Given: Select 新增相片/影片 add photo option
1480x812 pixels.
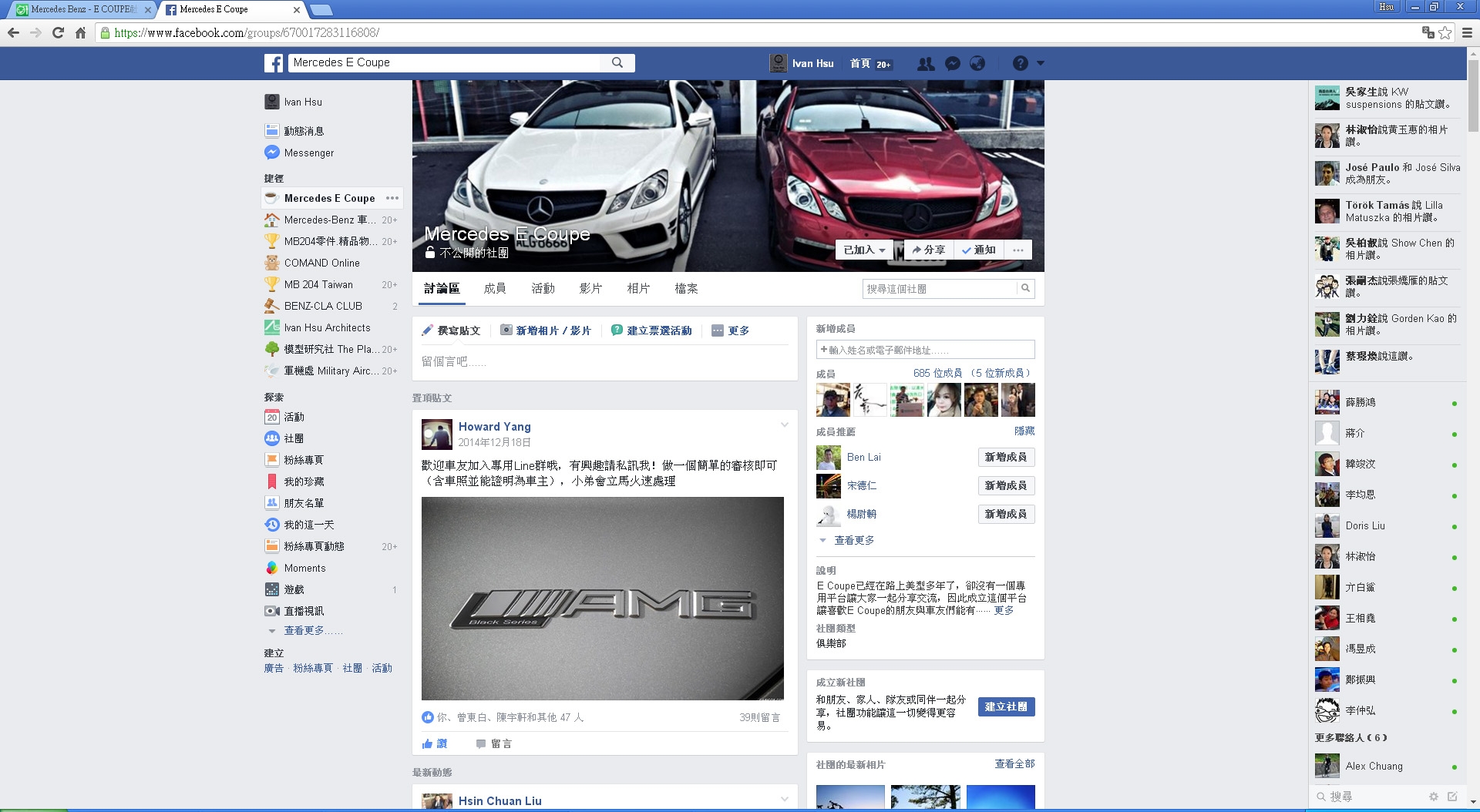Looking at the screenshot, I should pos(546,331).
